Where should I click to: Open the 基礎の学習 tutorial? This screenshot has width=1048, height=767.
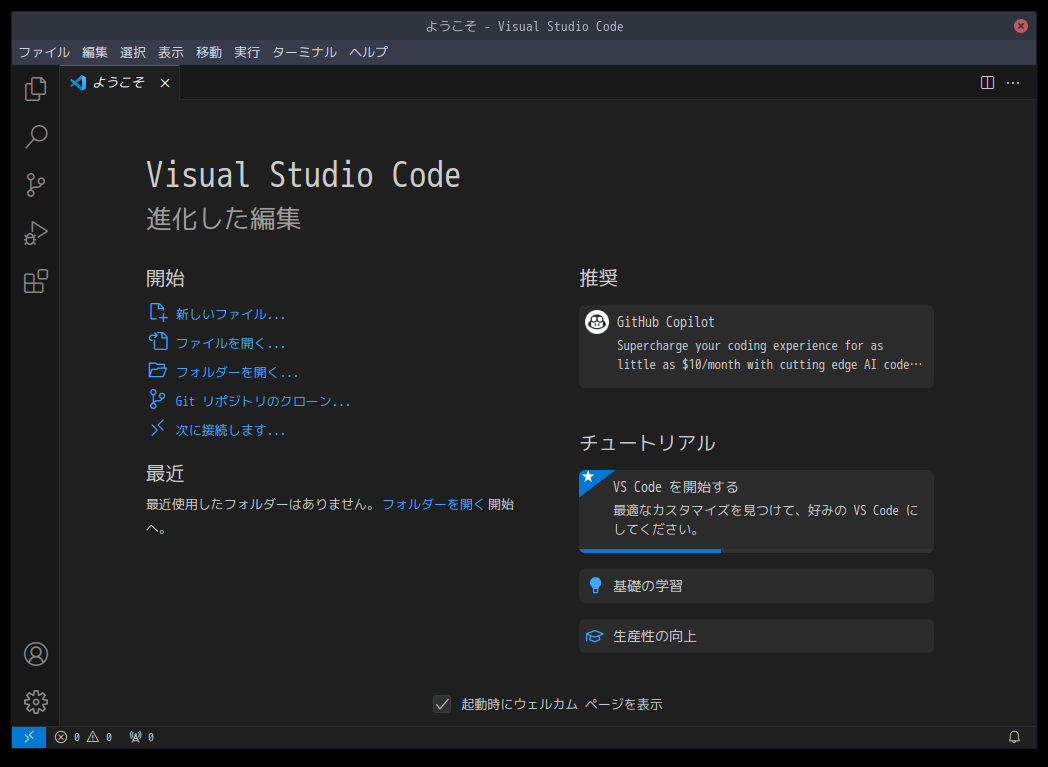pyautogui.click(x=756, y=586)
